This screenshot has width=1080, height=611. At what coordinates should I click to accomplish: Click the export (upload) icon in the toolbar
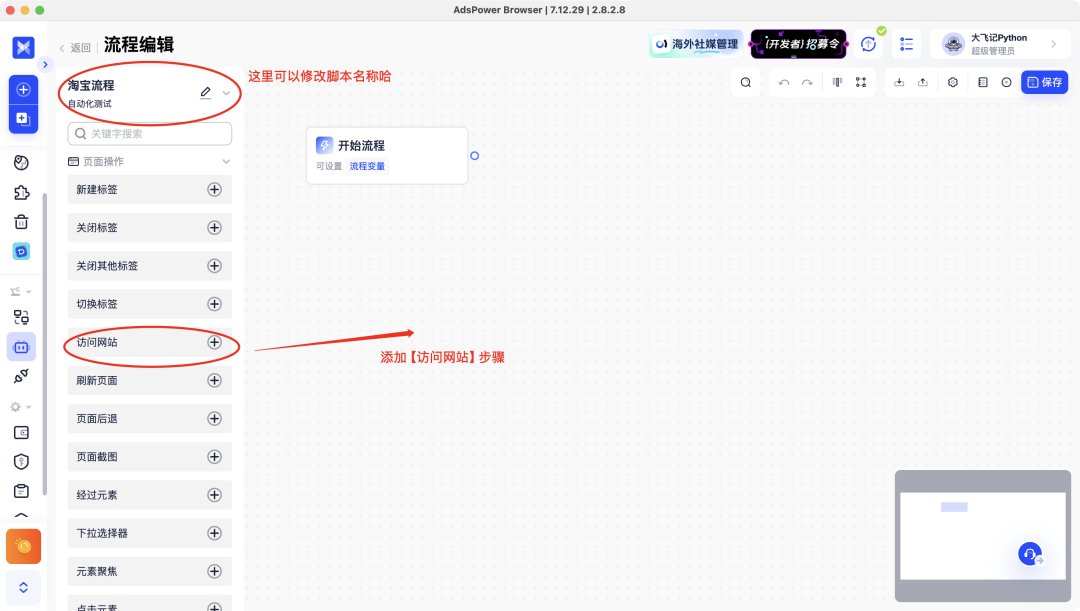924,81
